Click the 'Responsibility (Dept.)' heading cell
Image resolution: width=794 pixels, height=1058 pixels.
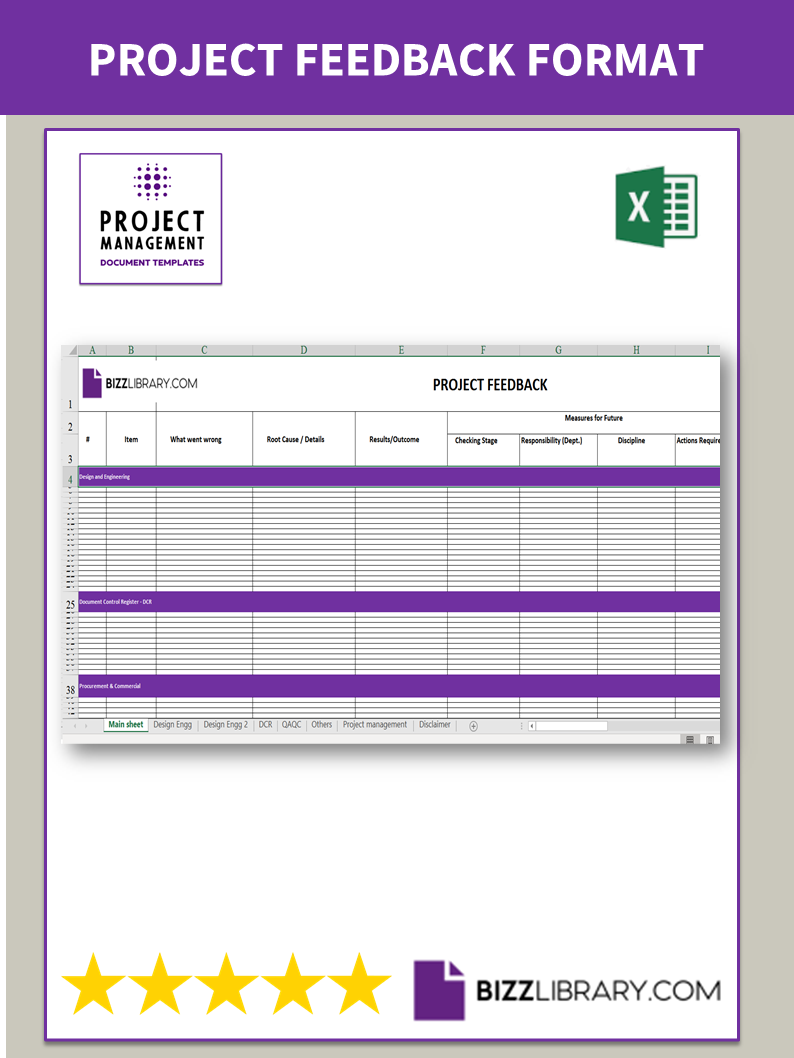click(558, 450)
